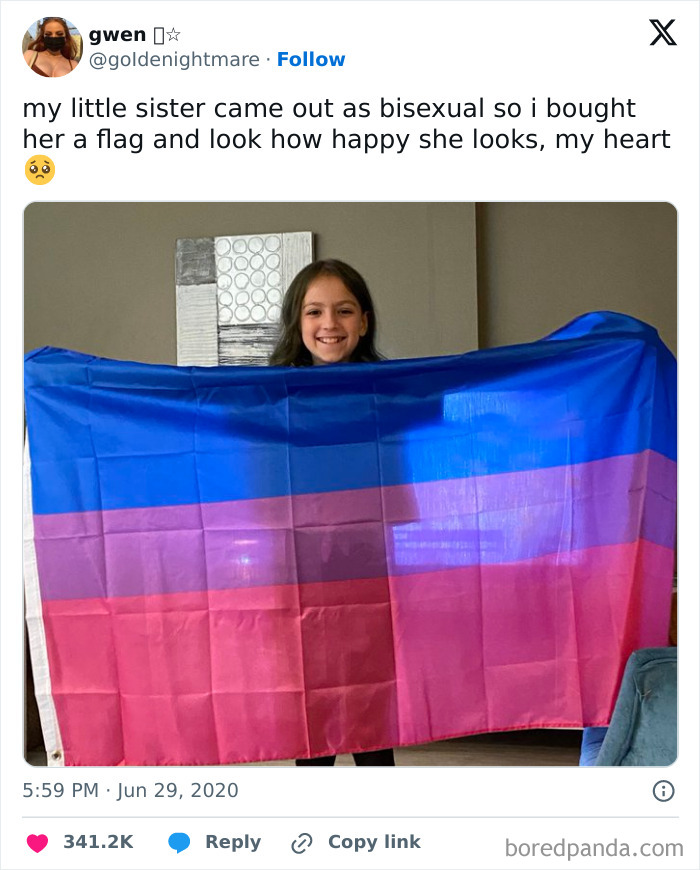700x870 pixels.
Task: Click the chain link icon
Action: (x=302, y=843)
